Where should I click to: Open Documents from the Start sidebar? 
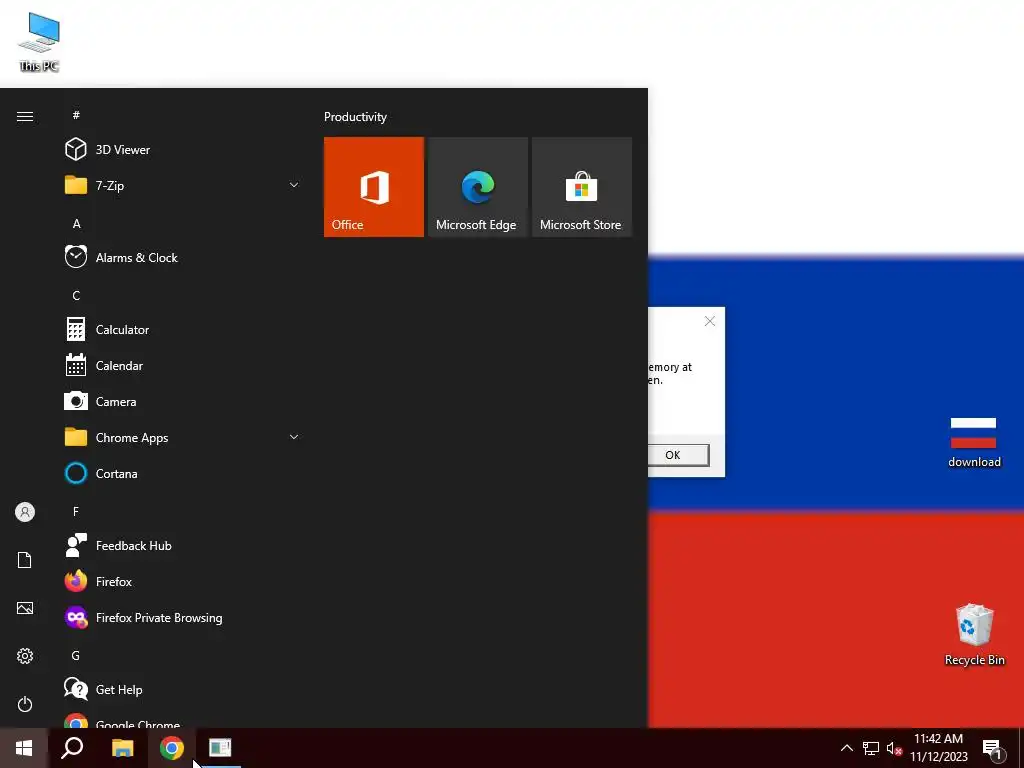(25, 560)
